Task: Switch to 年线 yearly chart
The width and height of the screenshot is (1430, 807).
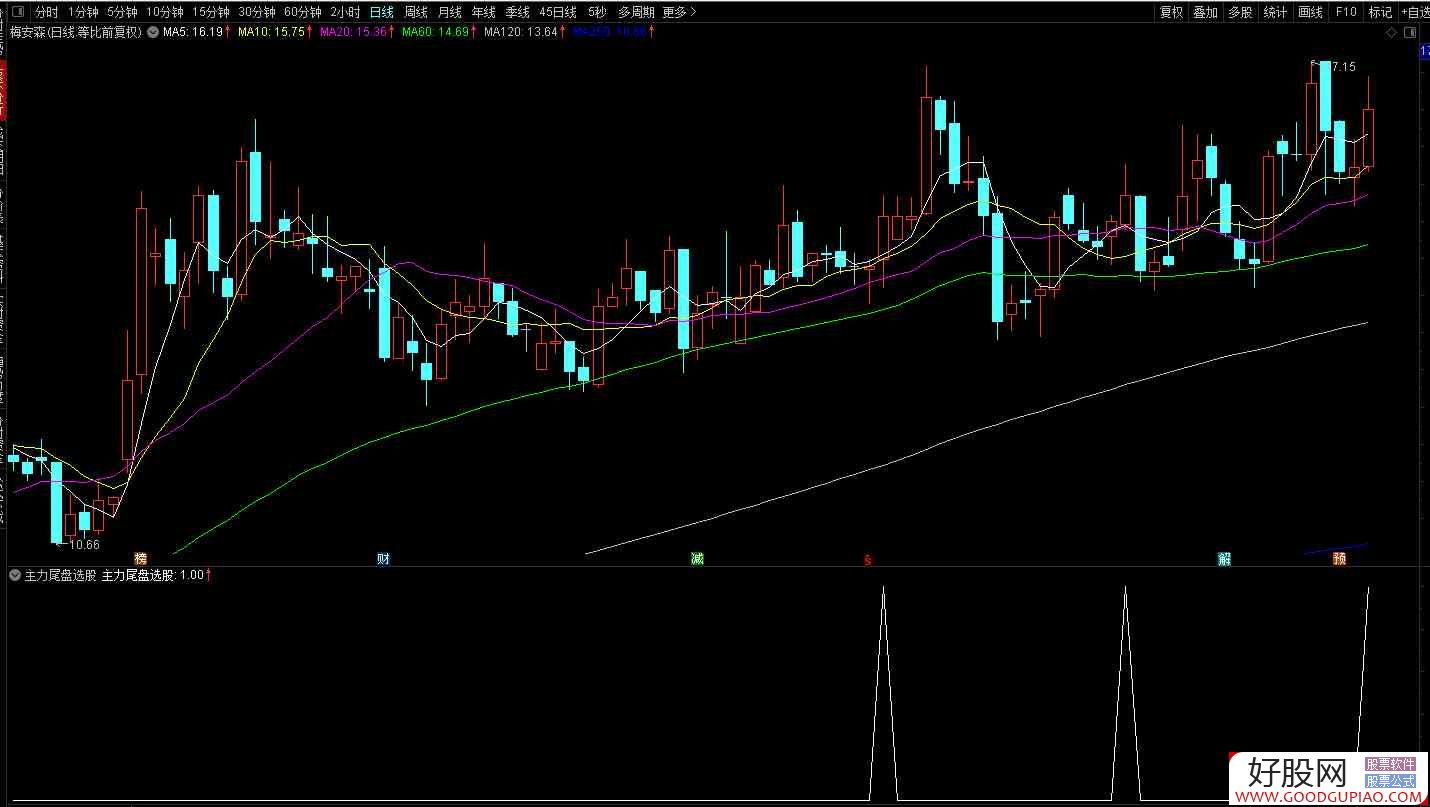Action: (483, 12)
